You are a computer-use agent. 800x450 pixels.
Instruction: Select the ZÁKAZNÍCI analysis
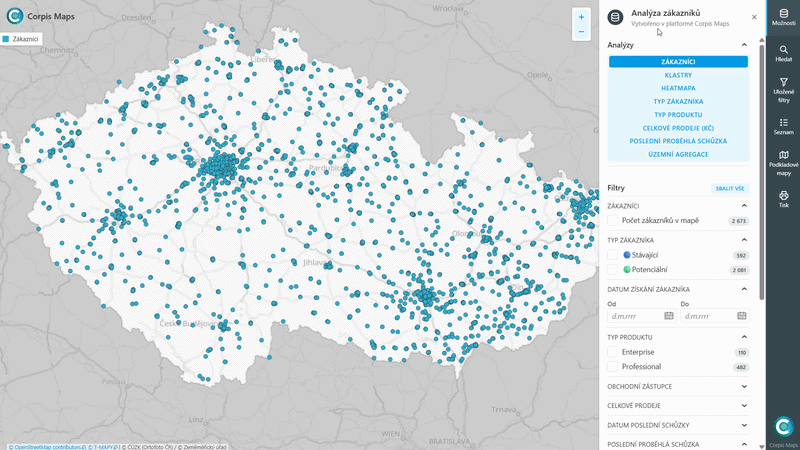[x=678, y=62]
